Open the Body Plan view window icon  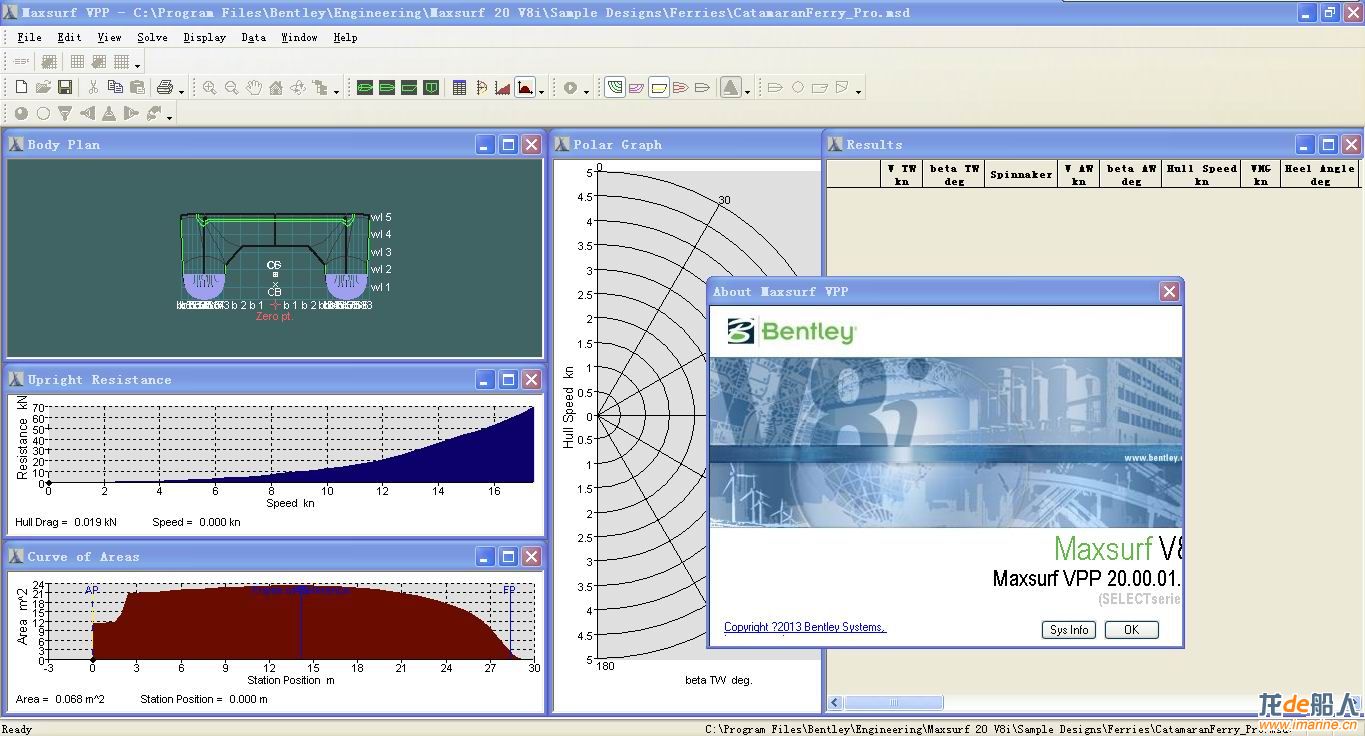click(x=431, y=88)
